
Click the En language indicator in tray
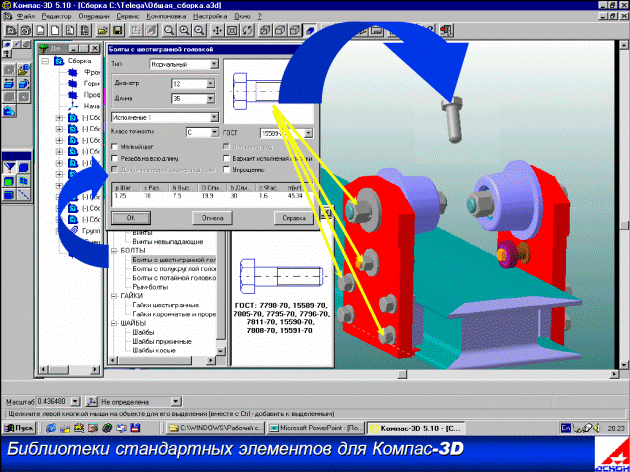566,428
